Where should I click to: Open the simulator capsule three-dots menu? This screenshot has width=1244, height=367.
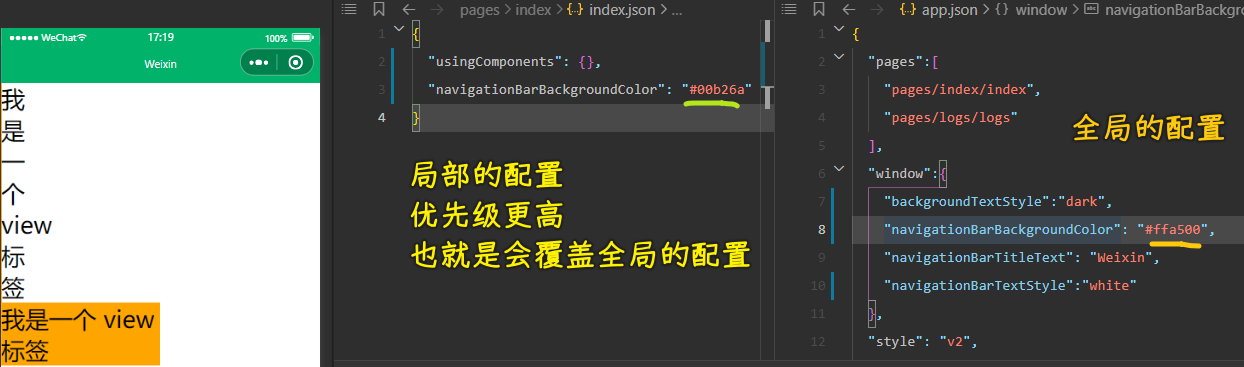(x=259, y=62)
